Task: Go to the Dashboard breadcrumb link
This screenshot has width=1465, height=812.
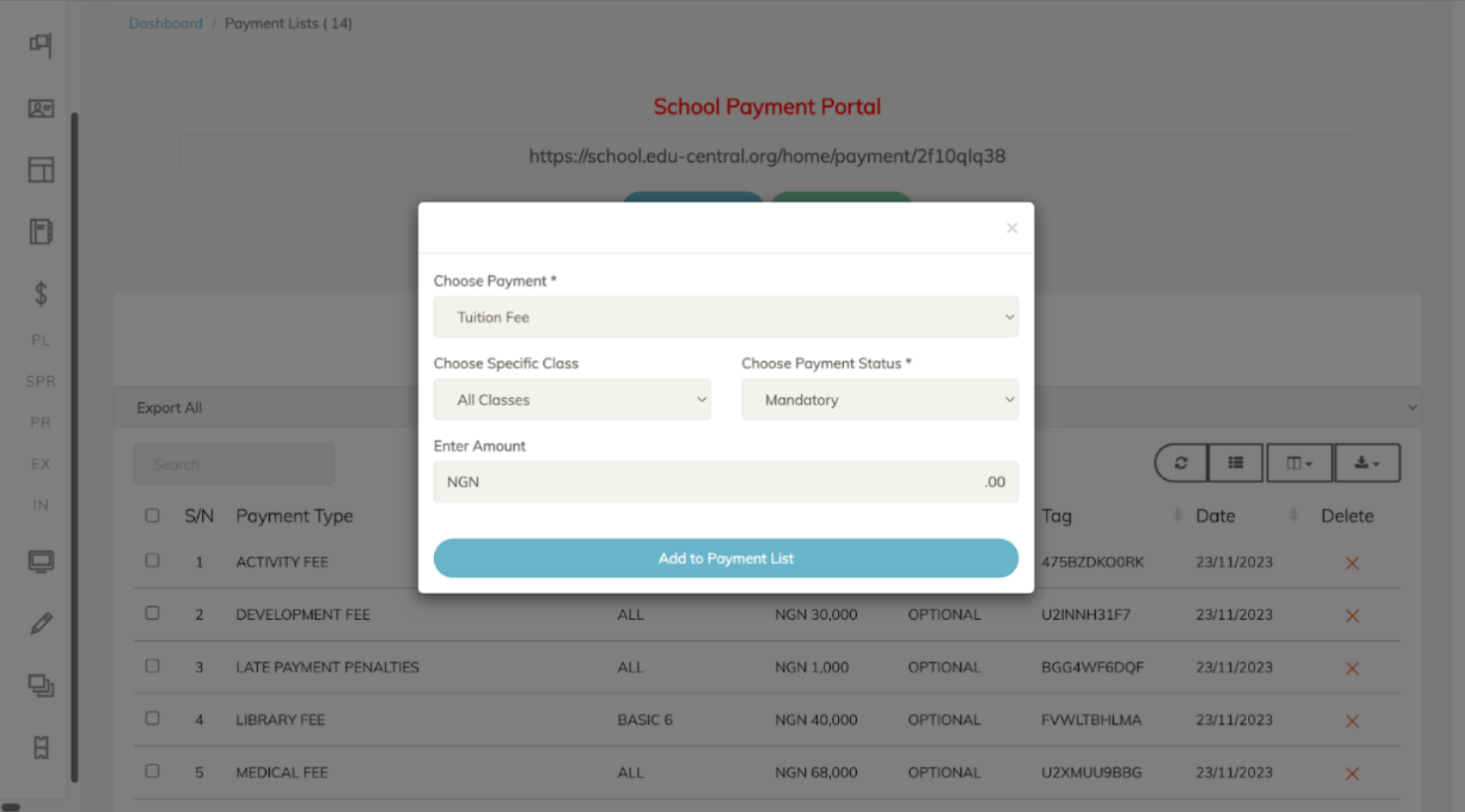Action: pyautogui.click(x=165, y=23)
